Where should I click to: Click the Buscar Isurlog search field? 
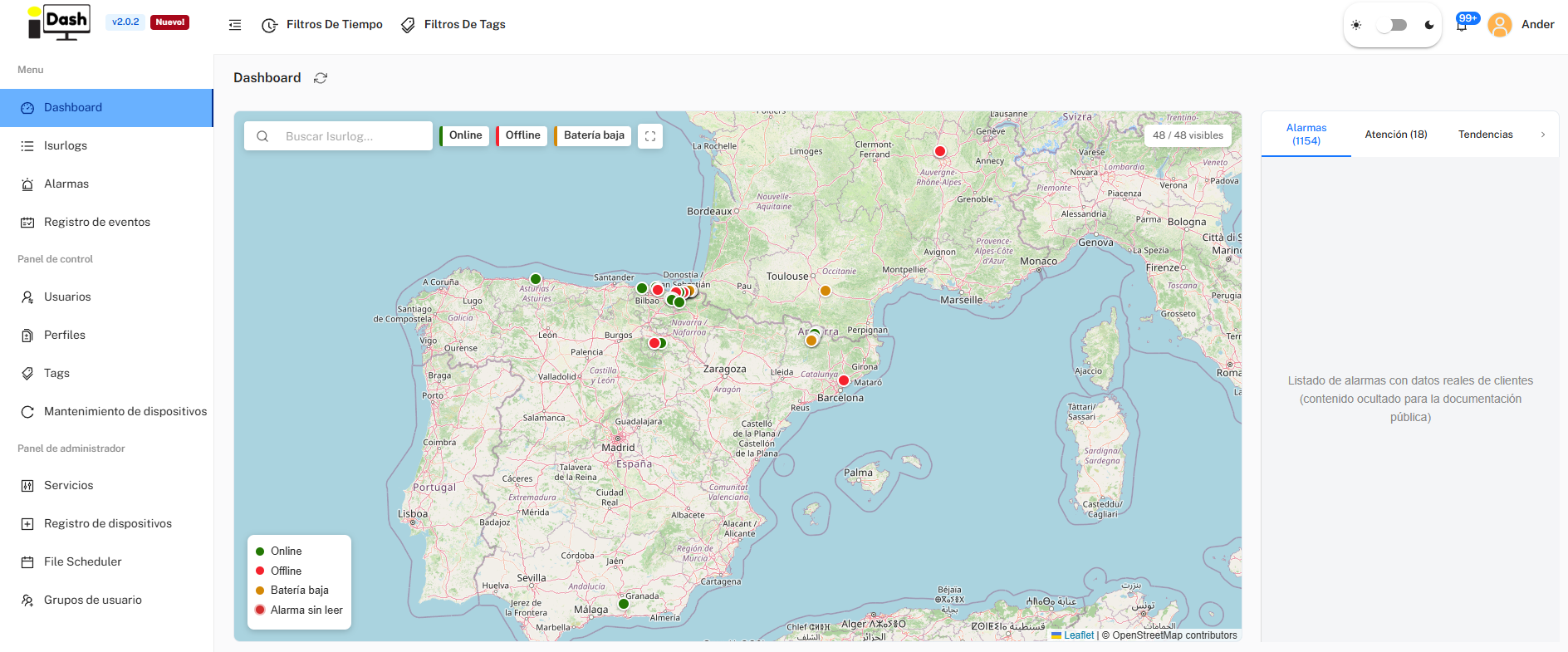338,136
